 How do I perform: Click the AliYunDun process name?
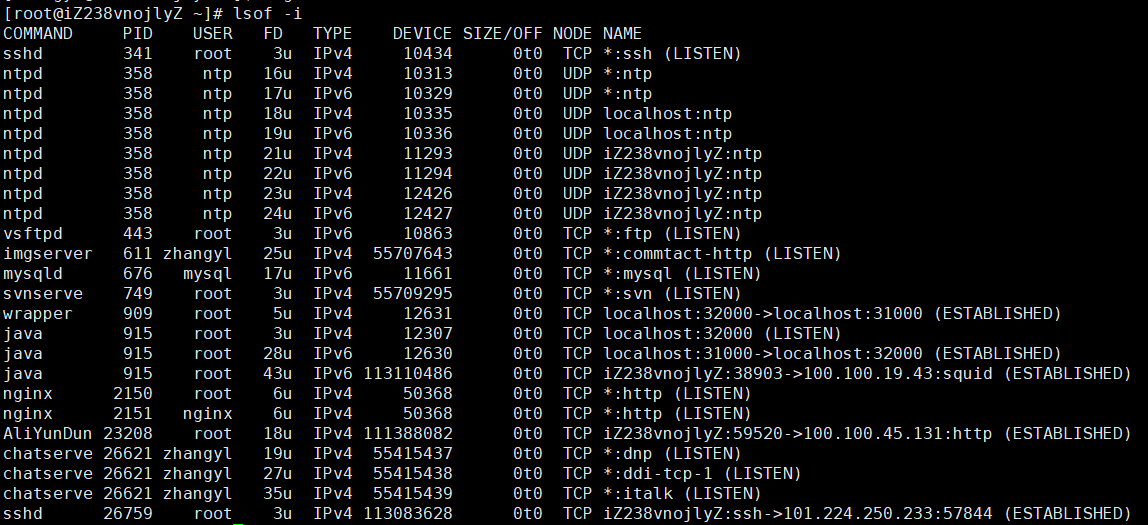coord(48,433)
